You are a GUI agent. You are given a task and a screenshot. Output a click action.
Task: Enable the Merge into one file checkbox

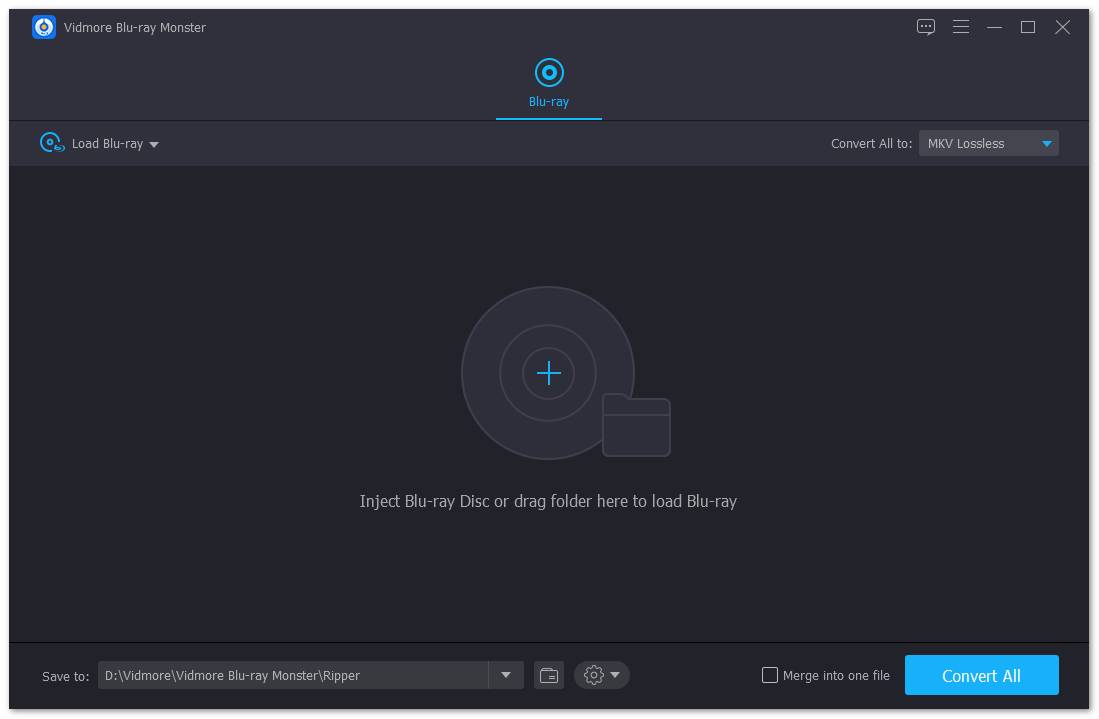tap(770, 675)
